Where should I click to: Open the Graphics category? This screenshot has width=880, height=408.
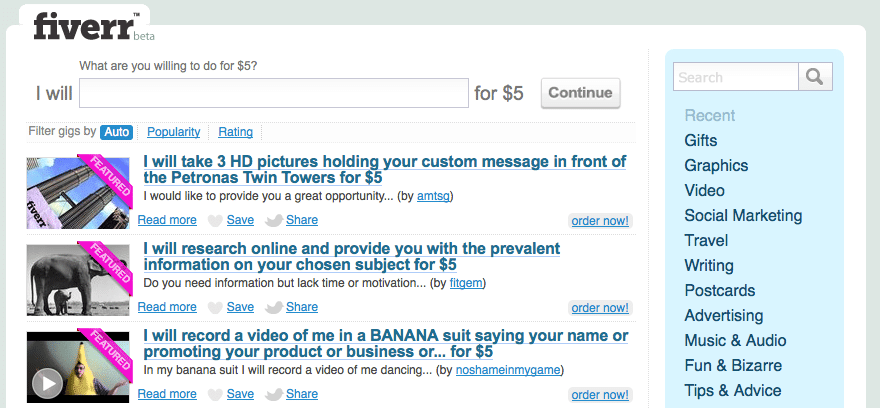coord(716,166)
